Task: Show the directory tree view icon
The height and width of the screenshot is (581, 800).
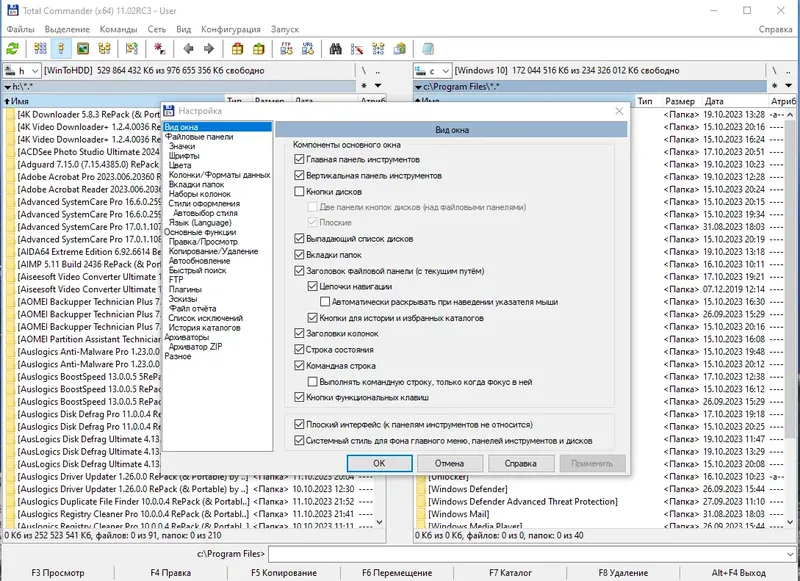Action: (105, 49)
